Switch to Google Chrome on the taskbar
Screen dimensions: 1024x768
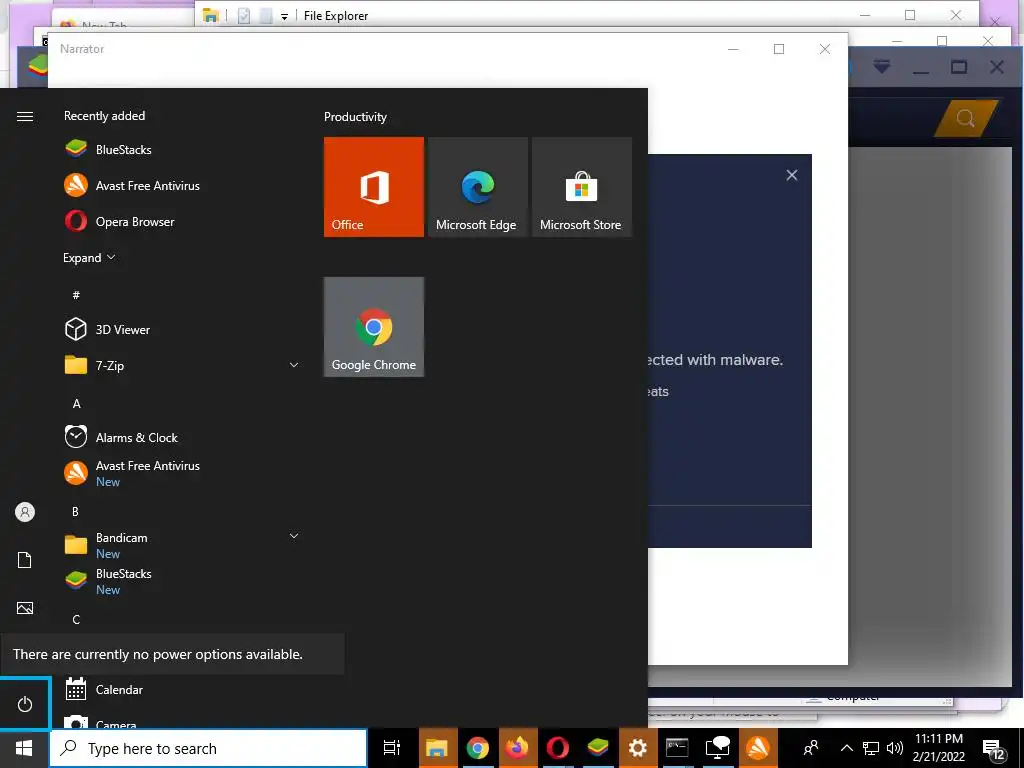point(477,748)
